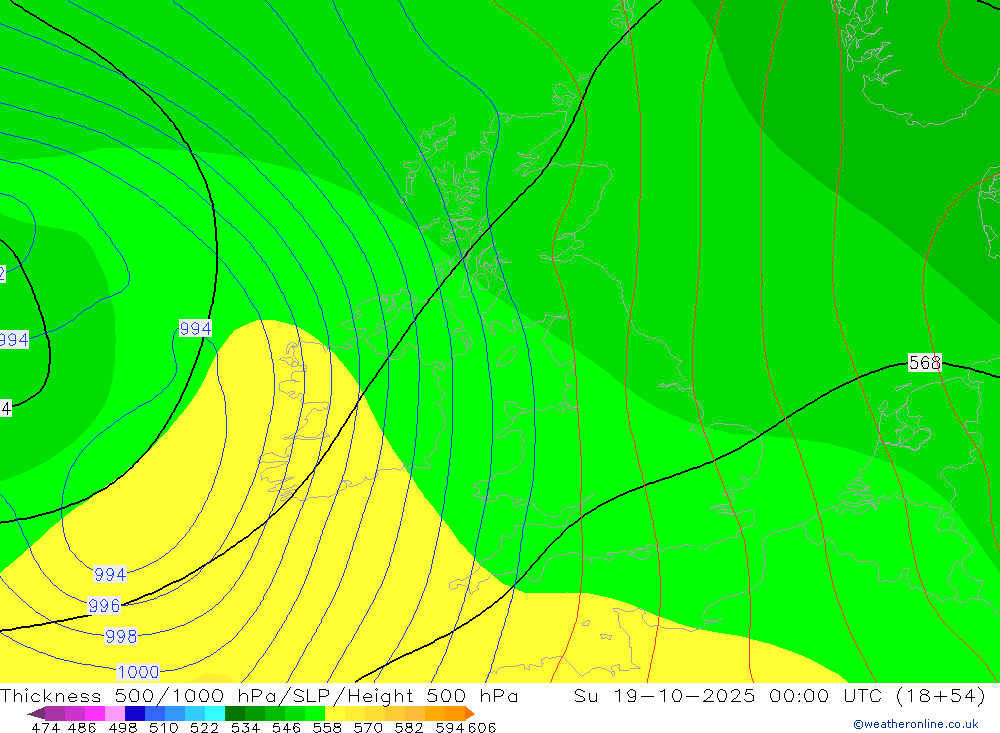Click the 568 height contour label
The width and height of the screenshot is (1000, 733).
click(925, 363)
